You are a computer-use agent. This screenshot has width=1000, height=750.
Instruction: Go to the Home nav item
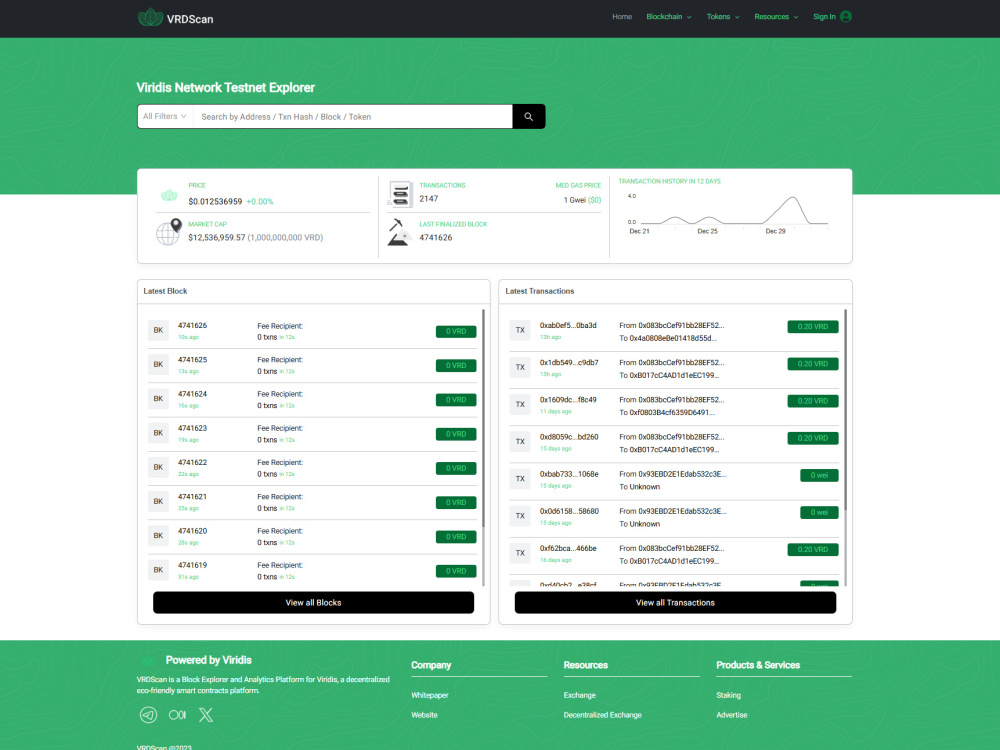click(622, 17)
